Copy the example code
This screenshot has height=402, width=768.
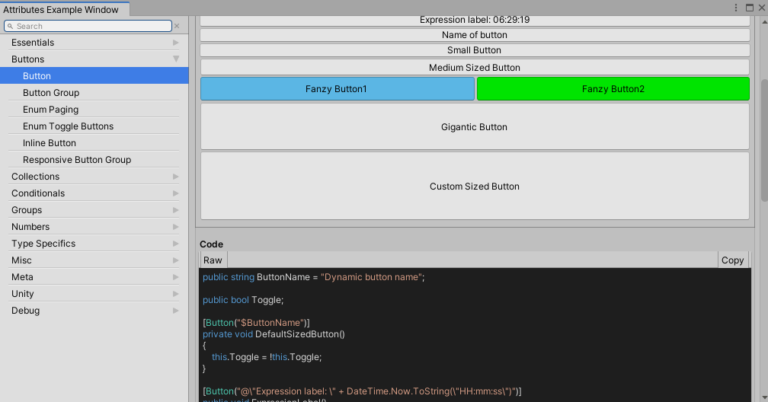(732, 260)
